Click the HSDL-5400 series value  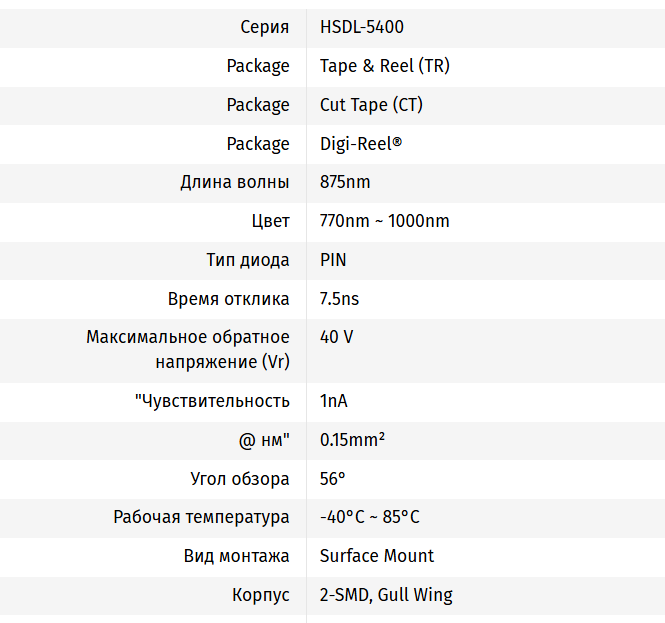(361, 27)
